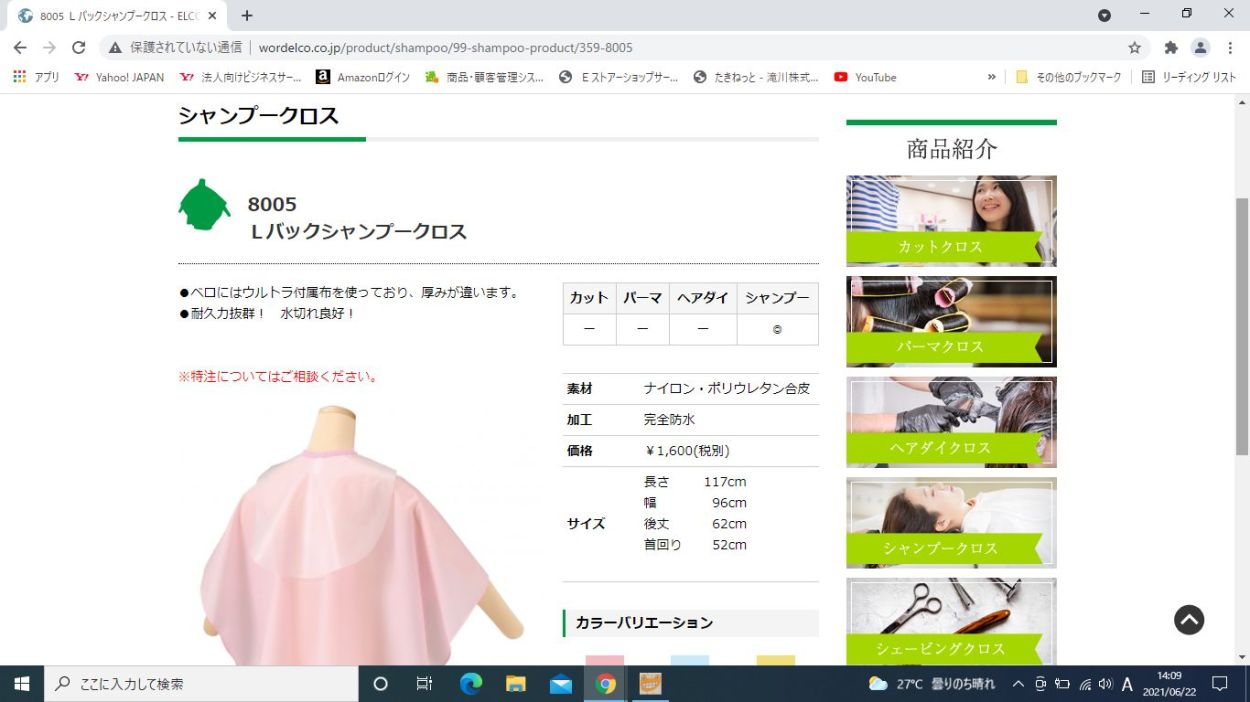Open Yahoo! JAPAN bookmark
This screenshot has width=1250, height=702.
pyautogui.click(x=119, y=77)
